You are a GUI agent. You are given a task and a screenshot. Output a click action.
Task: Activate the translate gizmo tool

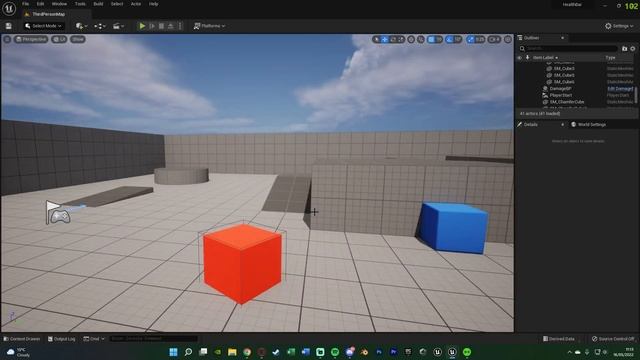[384, 39]
